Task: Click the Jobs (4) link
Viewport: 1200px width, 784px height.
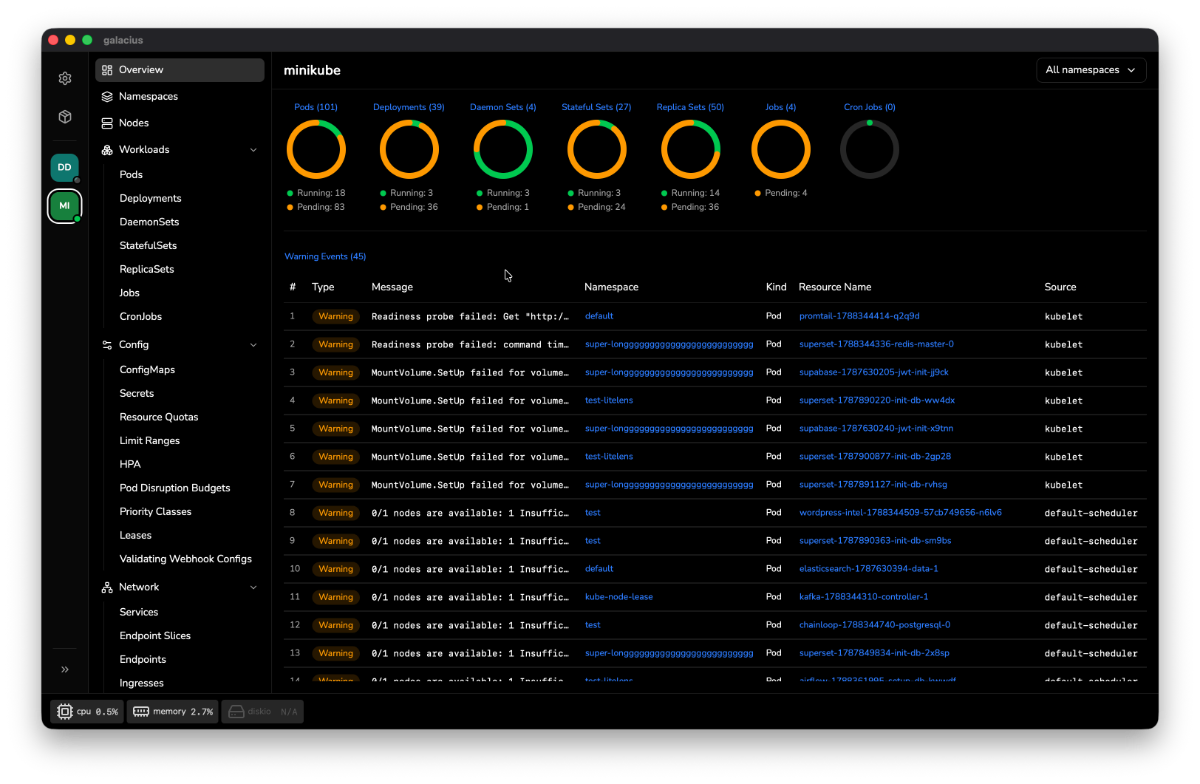Action: point(781,107)
